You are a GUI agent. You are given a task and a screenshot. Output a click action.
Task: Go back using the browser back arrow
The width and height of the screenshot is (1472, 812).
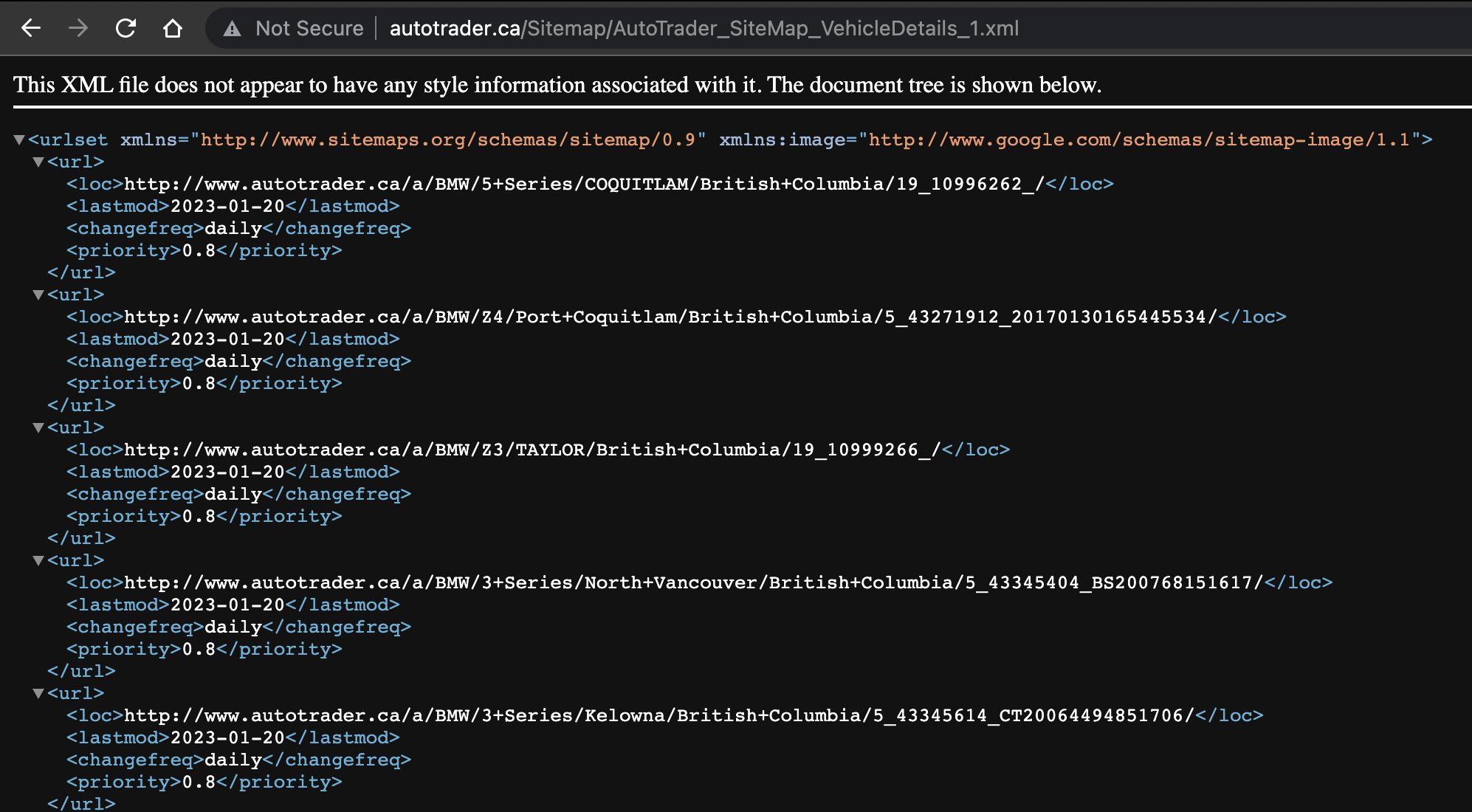(31, 28)
